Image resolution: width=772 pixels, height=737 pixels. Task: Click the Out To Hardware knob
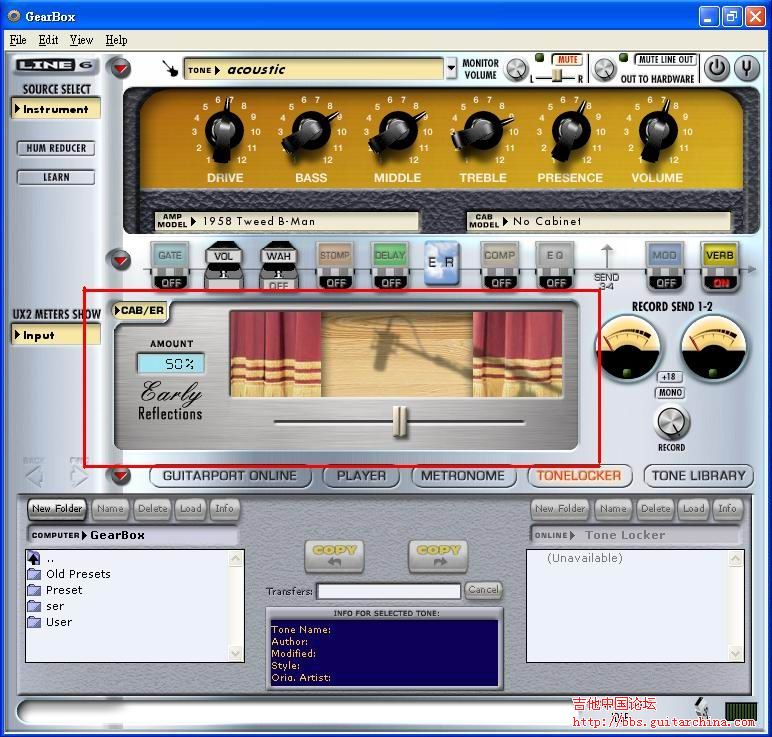[604, 69]
